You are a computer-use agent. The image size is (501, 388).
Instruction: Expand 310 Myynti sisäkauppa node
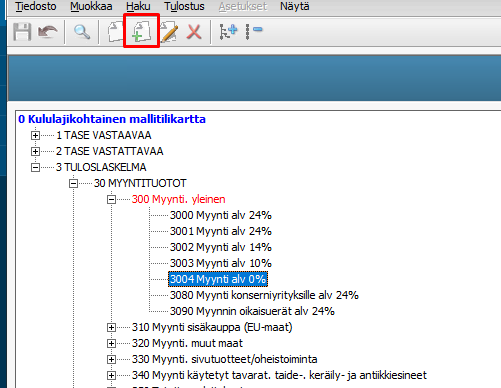111,327
